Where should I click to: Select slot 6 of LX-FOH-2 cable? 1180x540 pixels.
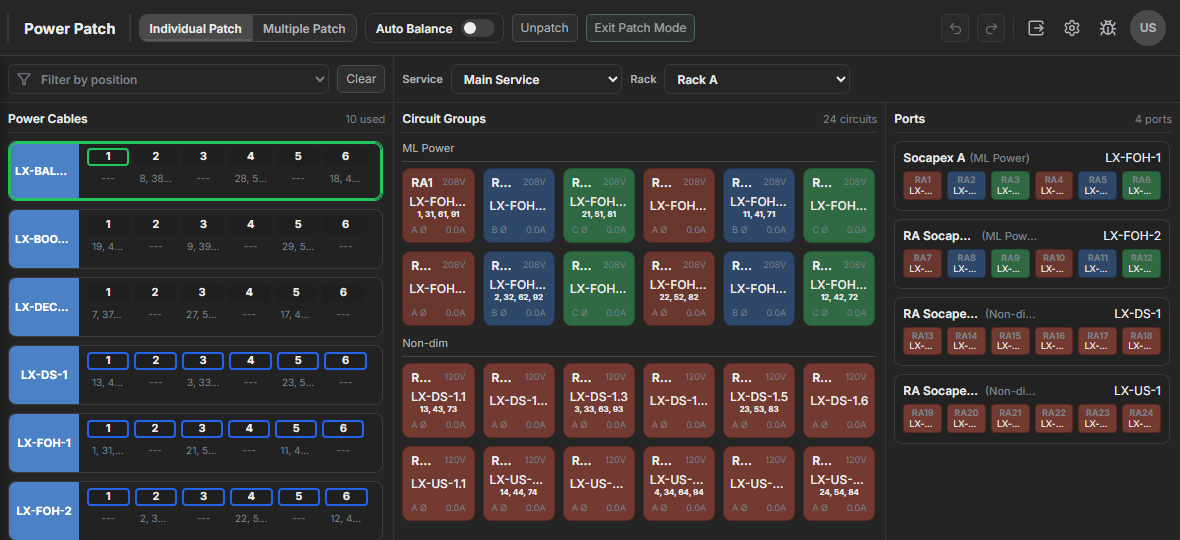[x=345, y=496]
